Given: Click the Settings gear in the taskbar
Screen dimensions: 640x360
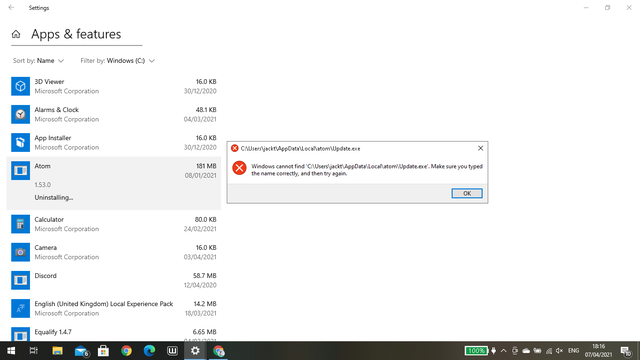Looking at the screenshot, I should (195, 351).
